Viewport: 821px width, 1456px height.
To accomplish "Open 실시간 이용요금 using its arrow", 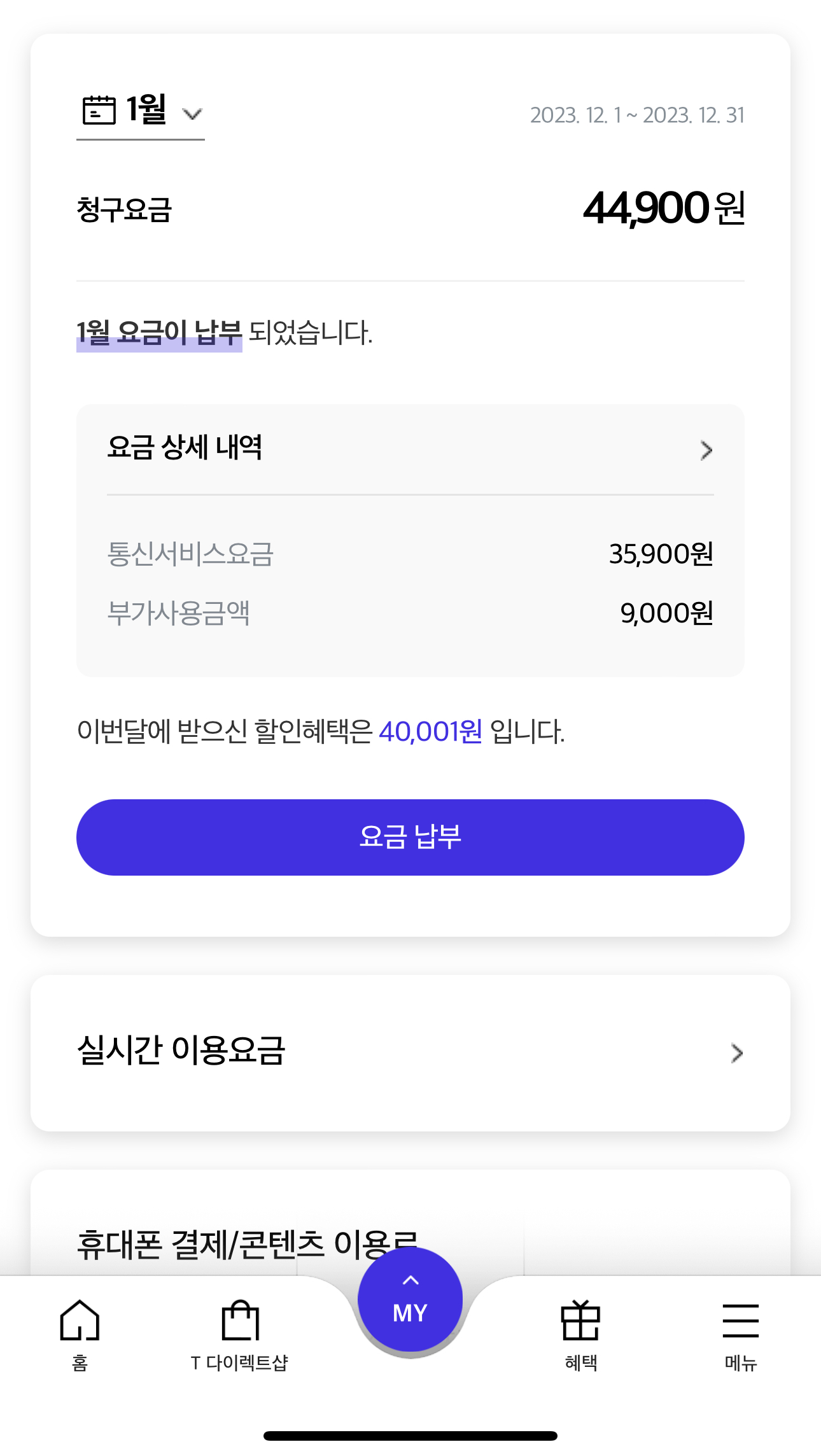I will tap(737, 1053).
